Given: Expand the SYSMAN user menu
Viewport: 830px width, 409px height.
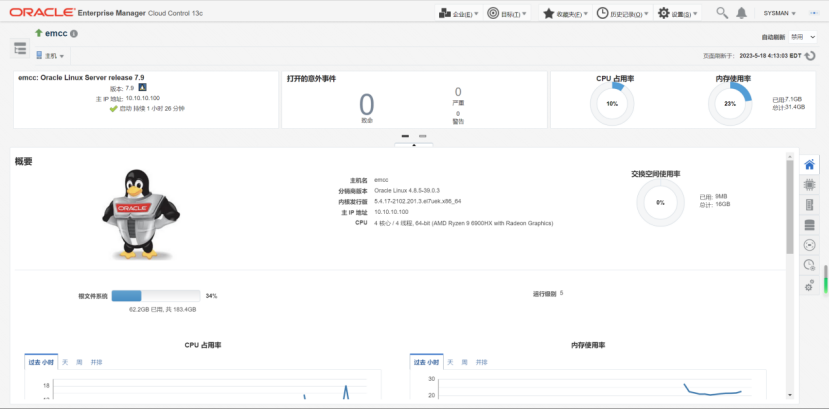Looking at the screenshot, I should point(780,13).
